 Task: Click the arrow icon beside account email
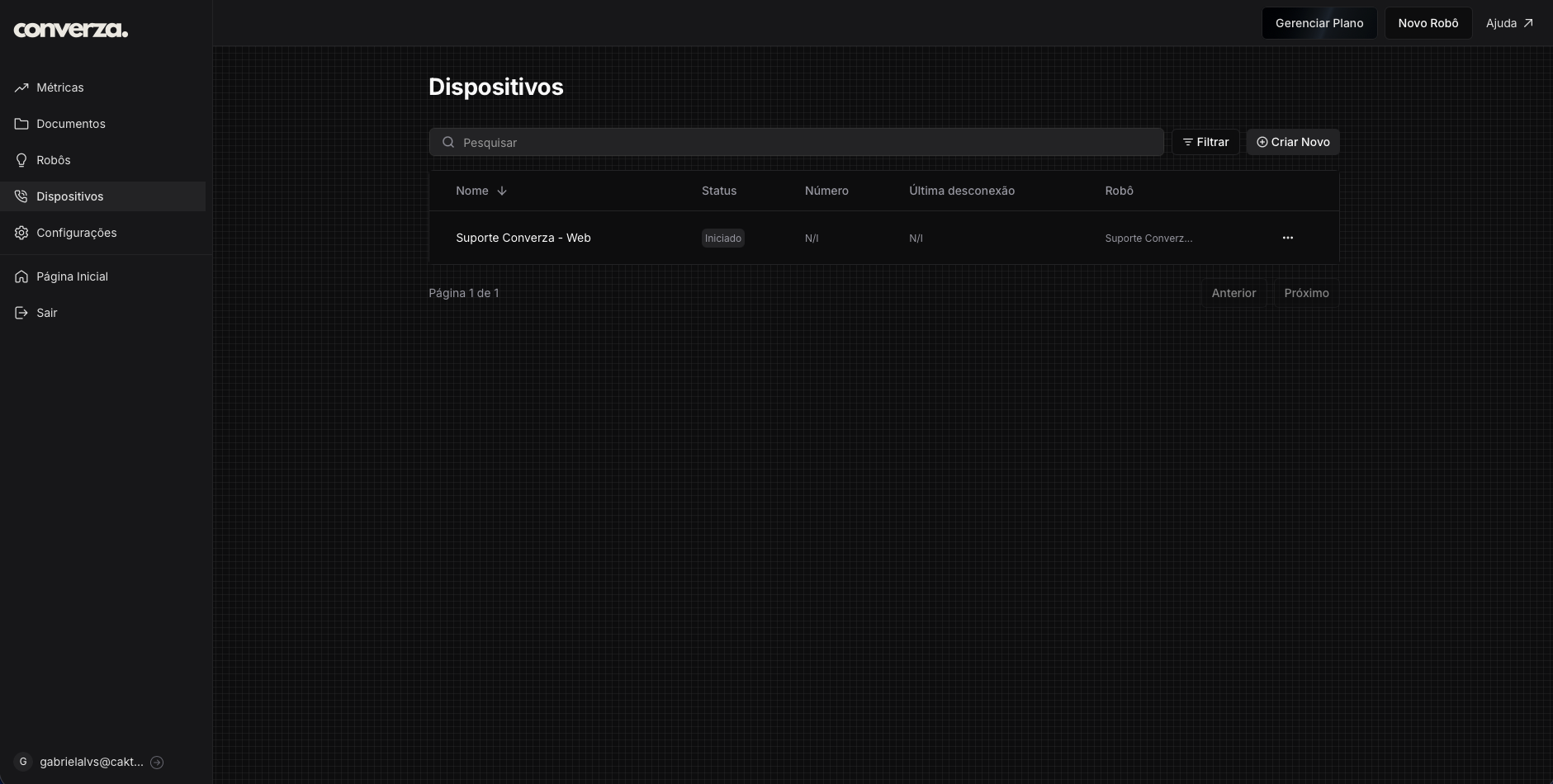click(x=157, y=763)
